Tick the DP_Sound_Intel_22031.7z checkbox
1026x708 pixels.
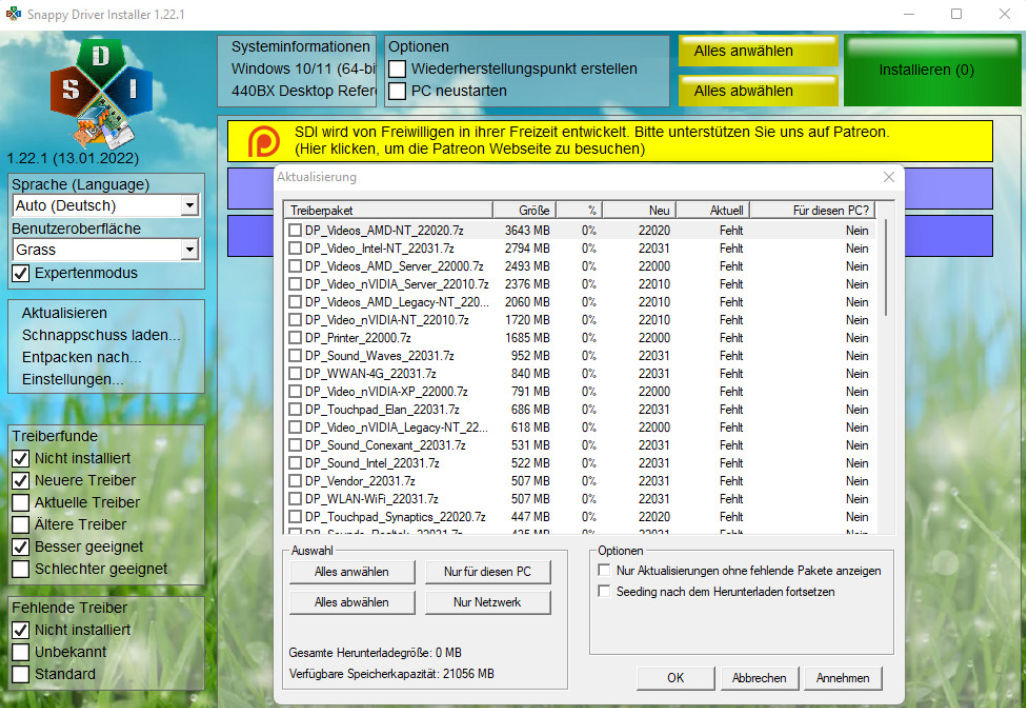[295, 463]
